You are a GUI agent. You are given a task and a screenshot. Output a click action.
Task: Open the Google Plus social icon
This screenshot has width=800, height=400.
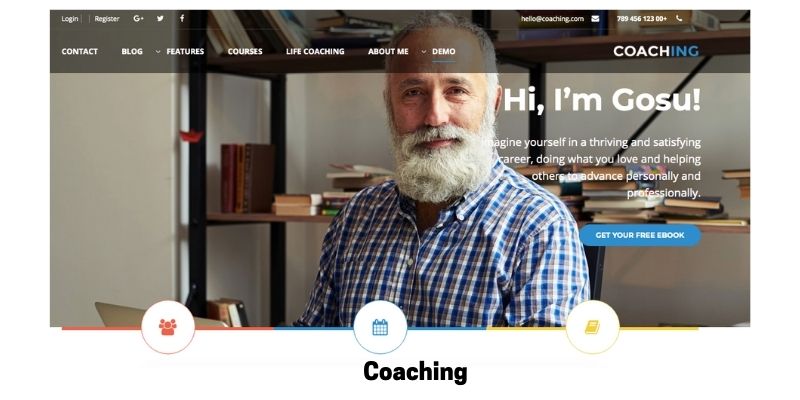tap(138, 18)
